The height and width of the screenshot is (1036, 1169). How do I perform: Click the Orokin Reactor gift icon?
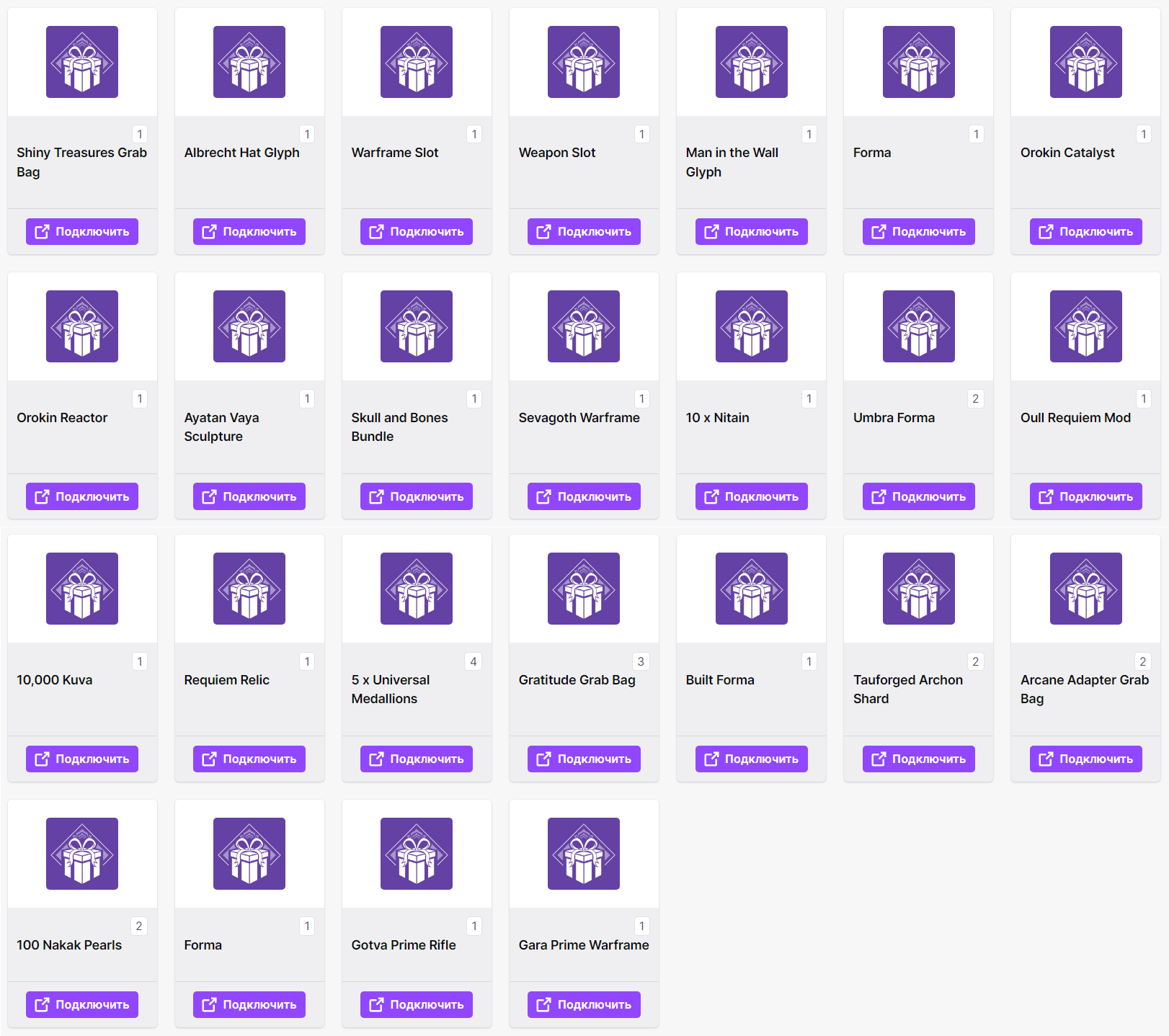[x=82, y=326]
